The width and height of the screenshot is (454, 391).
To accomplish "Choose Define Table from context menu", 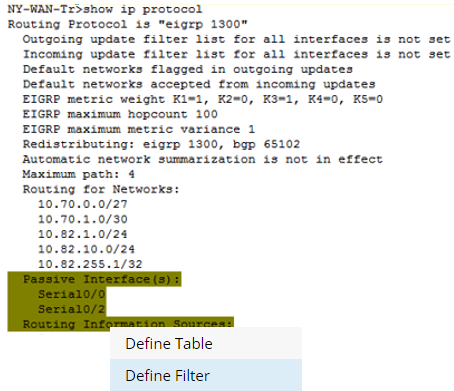I will [x=206, y=343].
